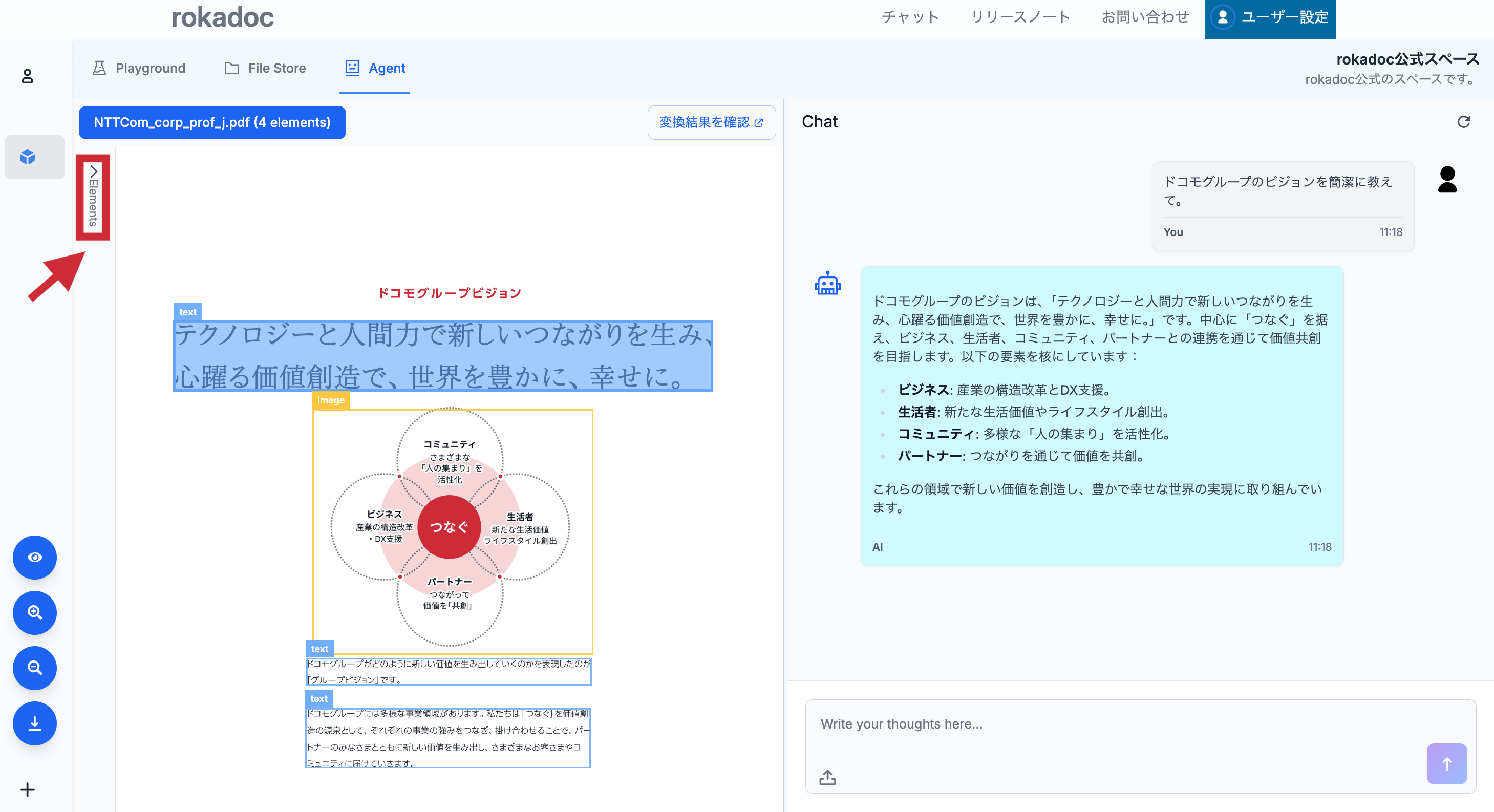The height and width of the screenshot is (812, 1494).
Task: Click the 'text' label above the headline
Action: [188, 312]
